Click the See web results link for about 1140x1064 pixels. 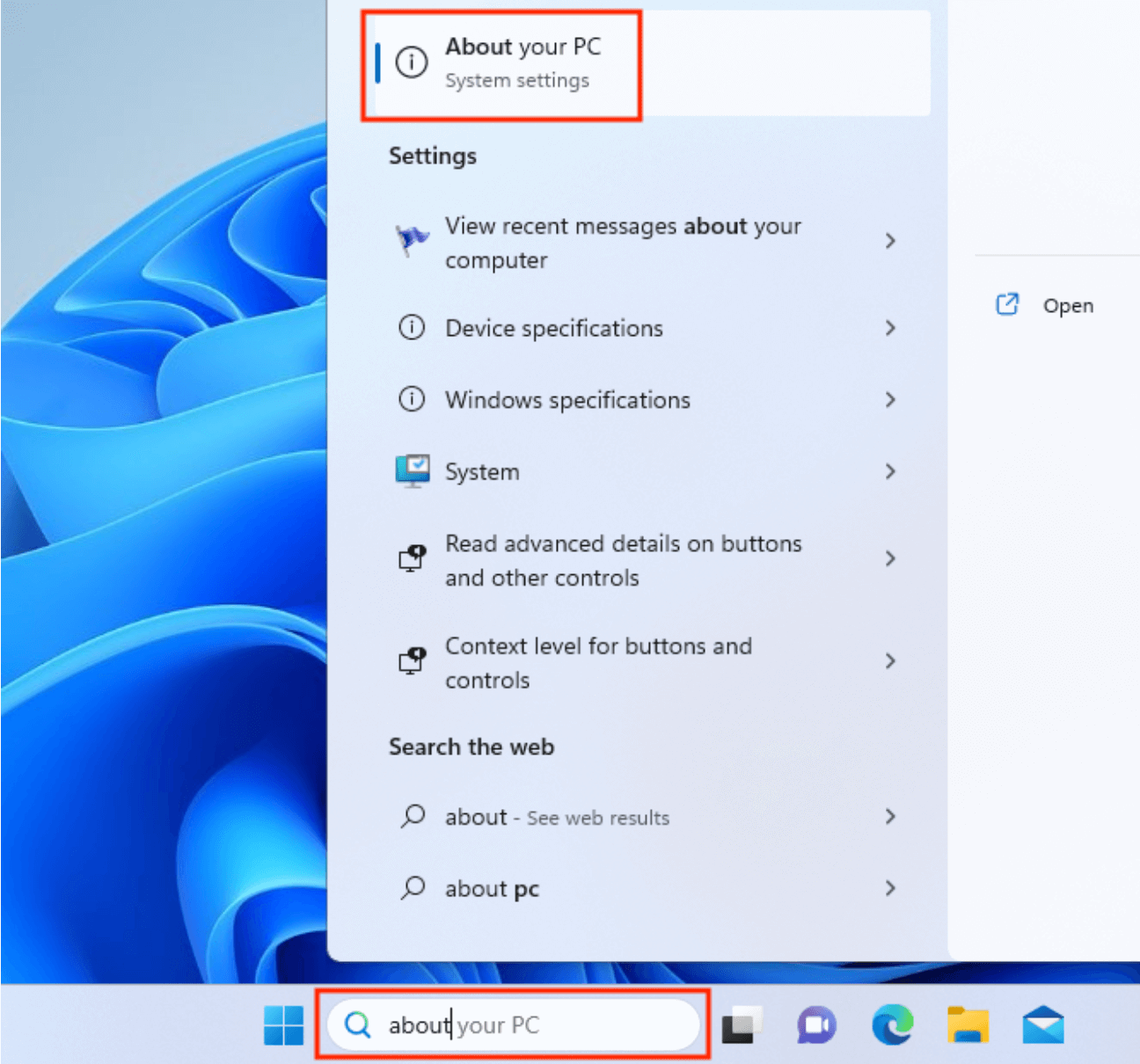pos(596,818)
